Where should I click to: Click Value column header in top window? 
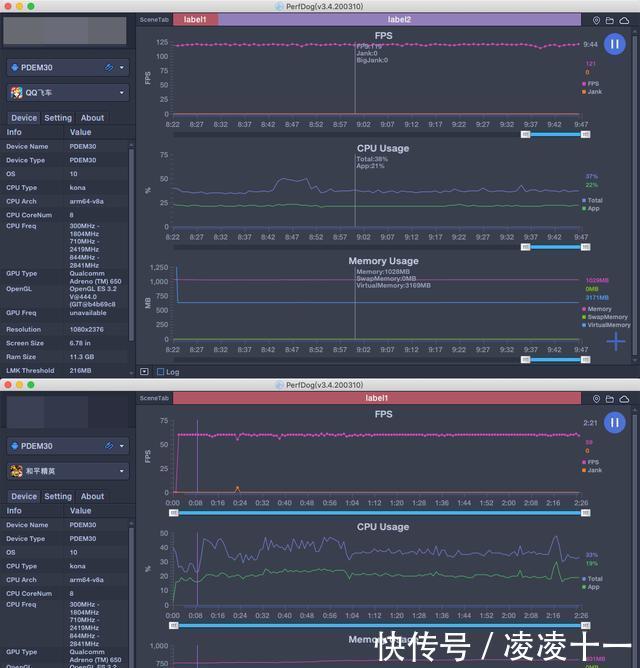[x=81, y=132]
